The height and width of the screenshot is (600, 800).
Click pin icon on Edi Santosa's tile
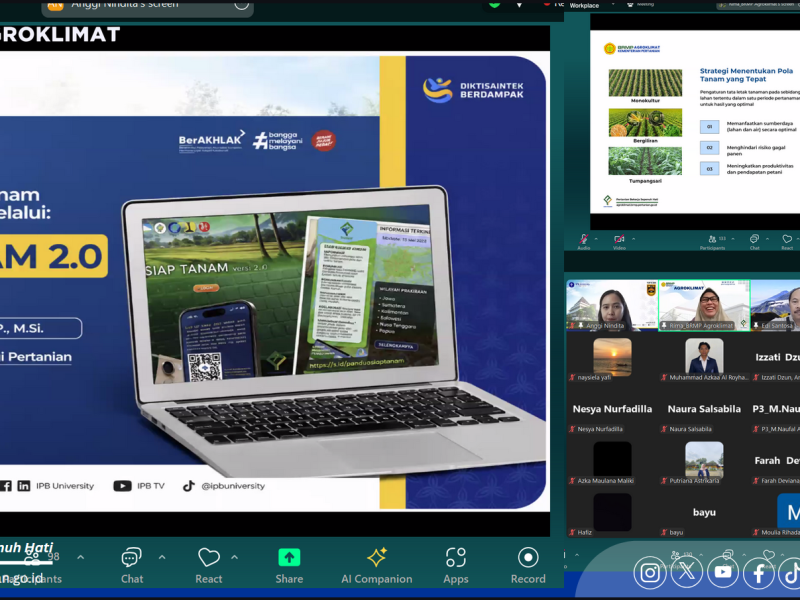point(757,326)
